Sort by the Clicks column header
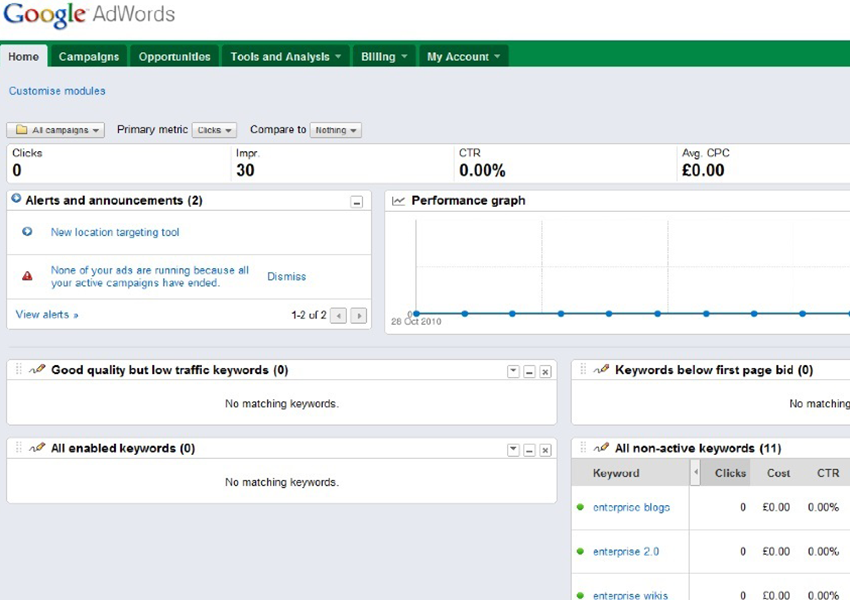 [x=730, y=473]
